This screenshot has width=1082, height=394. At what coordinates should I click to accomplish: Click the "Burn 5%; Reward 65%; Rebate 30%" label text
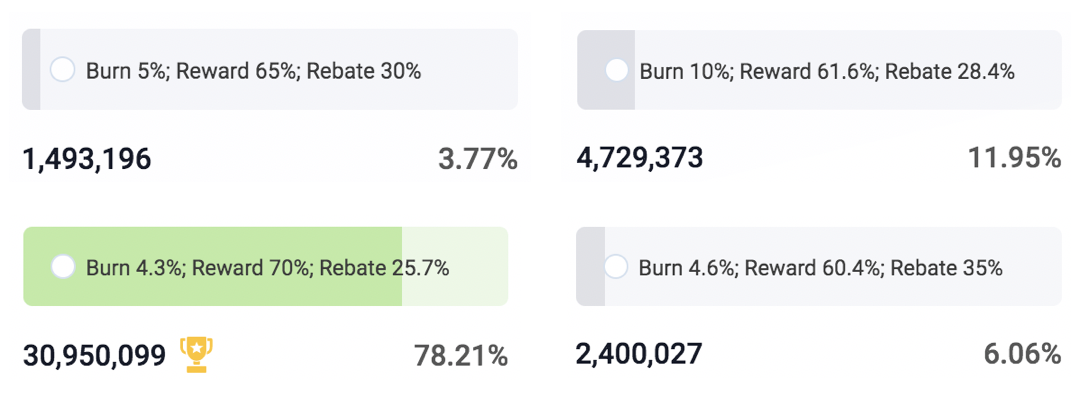coord(253,71)
